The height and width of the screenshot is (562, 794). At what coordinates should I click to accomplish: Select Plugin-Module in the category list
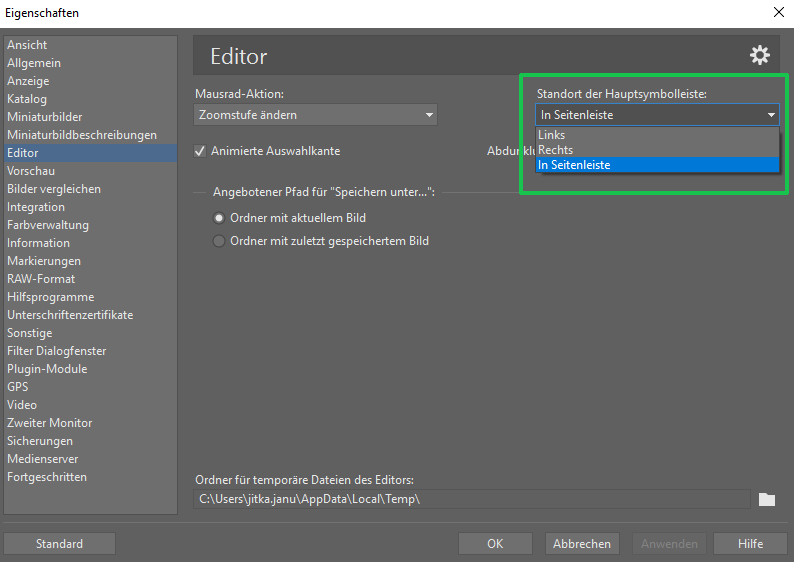pyautogui.click(x=47, y=369)
